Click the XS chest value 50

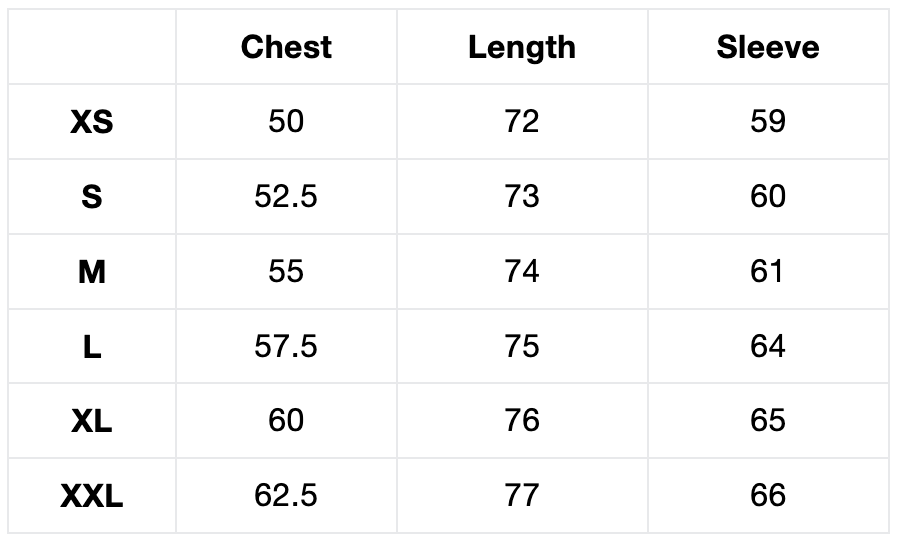[x=286, y=122]
